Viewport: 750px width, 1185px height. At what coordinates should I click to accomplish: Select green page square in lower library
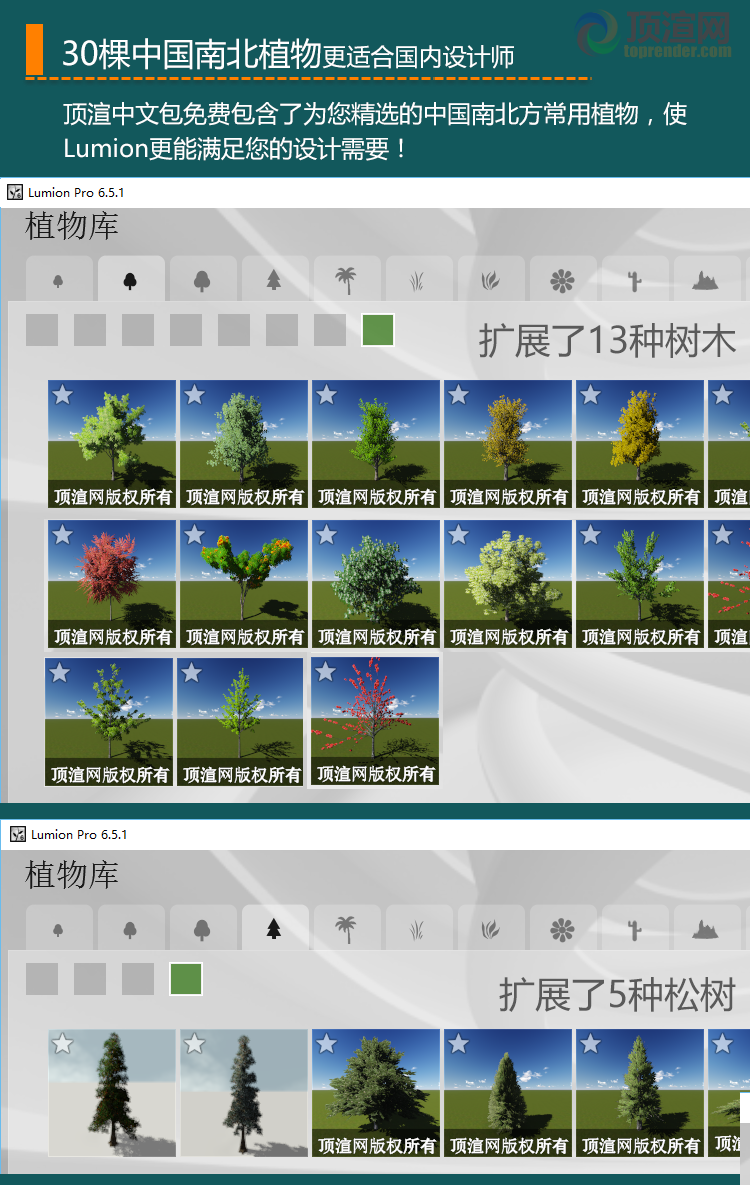[x=186, y=979]
